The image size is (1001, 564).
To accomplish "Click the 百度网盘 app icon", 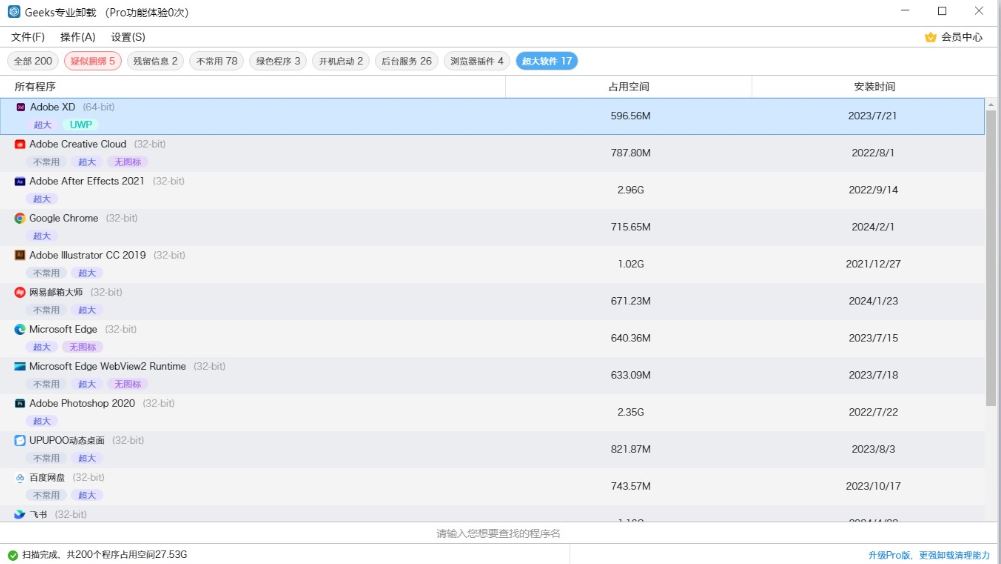I will (20, 478).
